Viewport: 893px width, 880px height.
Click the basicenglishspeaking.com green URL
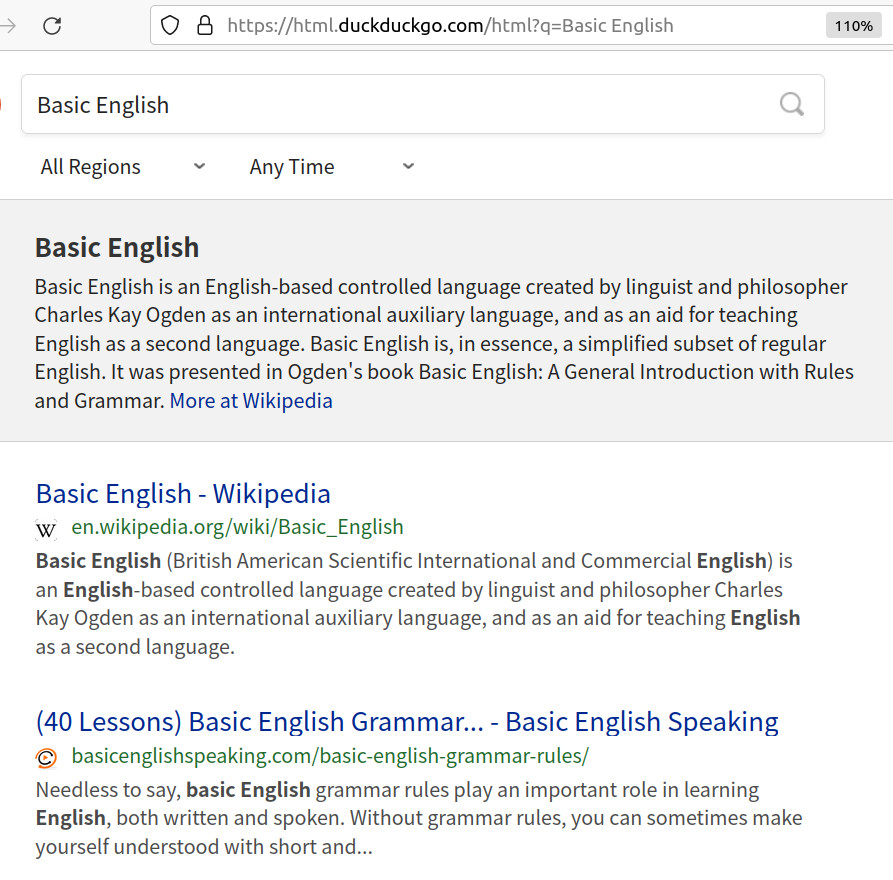[x=330, y=755]
